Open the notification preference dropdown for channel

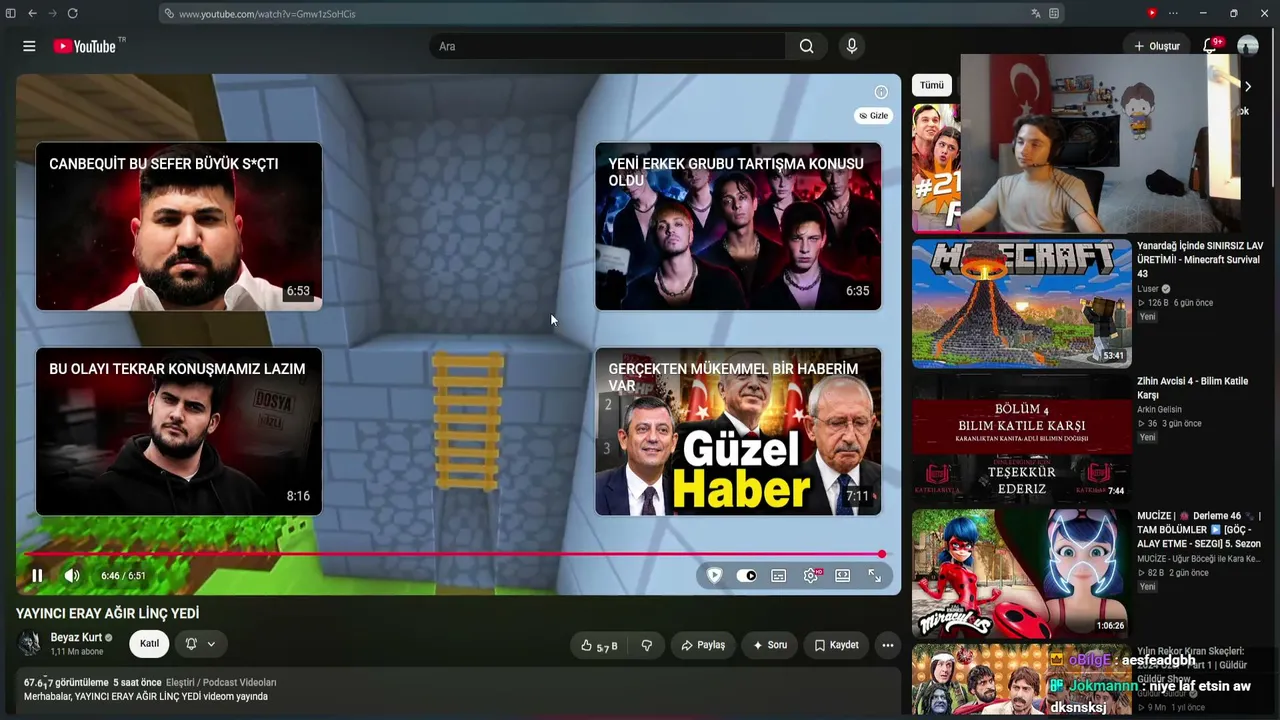tap(201, 644)
